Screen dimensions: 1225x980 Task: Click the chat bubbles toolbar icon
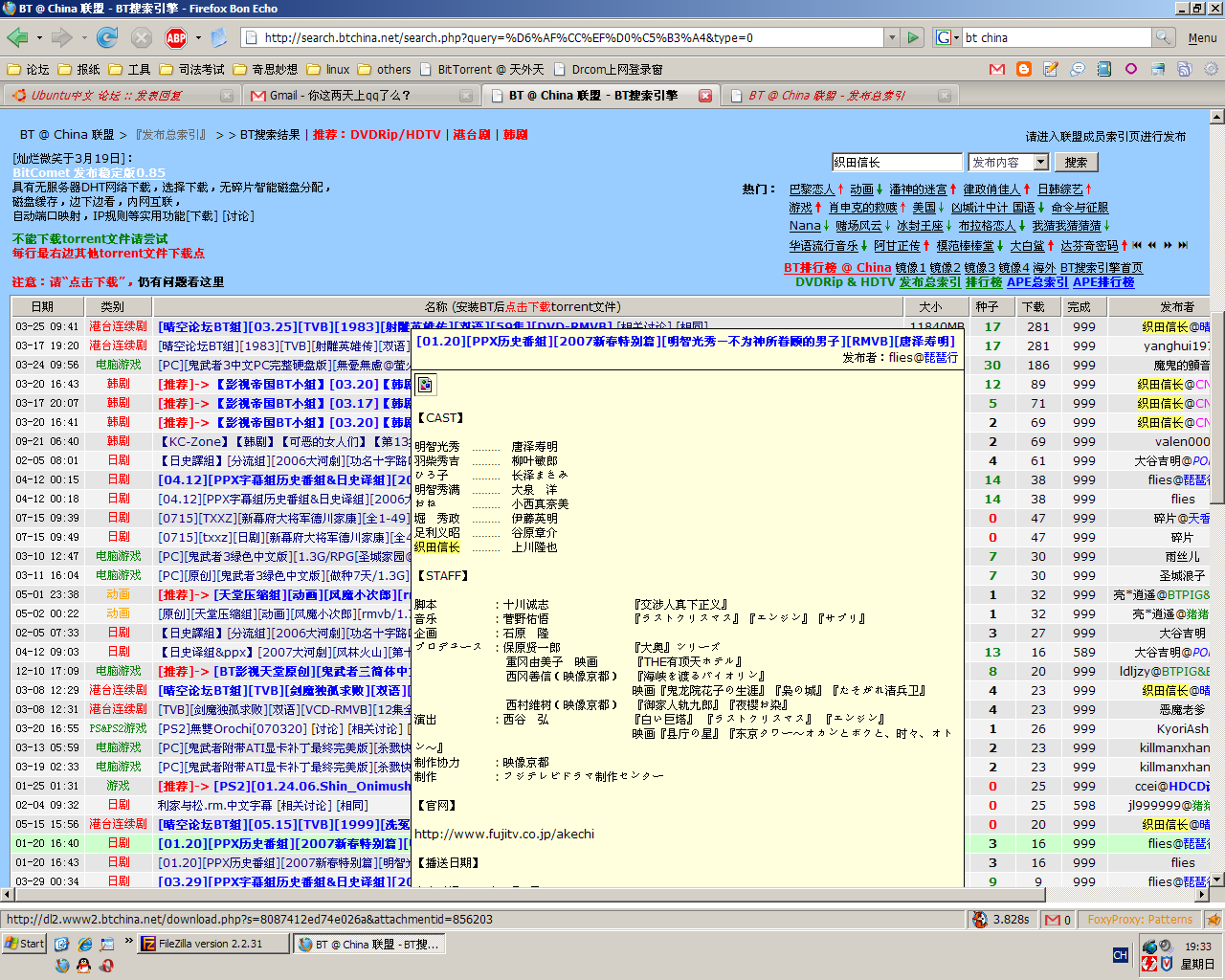(1078, 69)
